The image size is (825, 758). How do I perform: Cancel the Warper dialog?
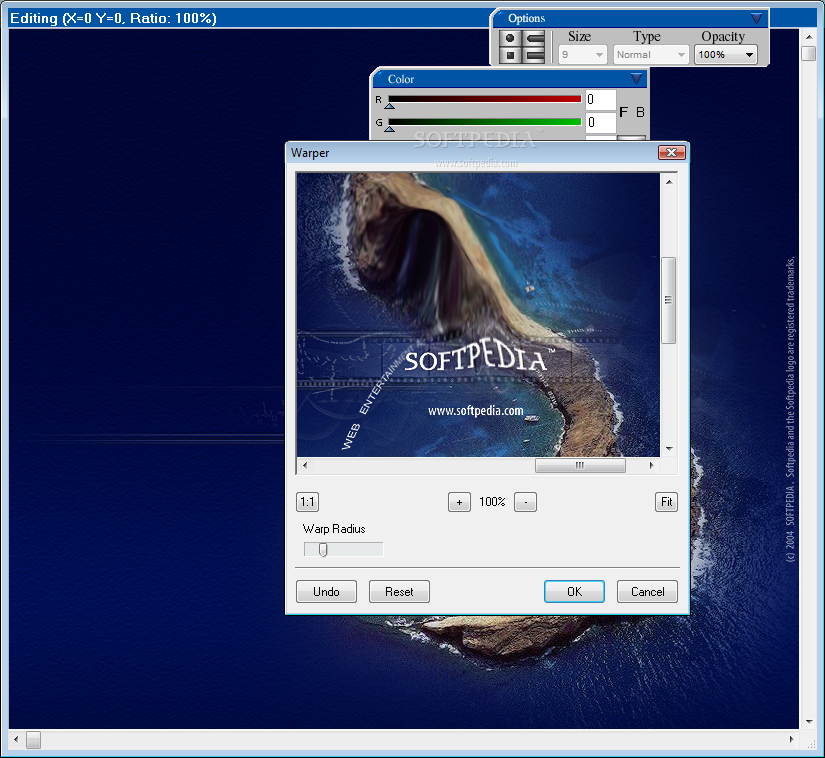point(647,592)
